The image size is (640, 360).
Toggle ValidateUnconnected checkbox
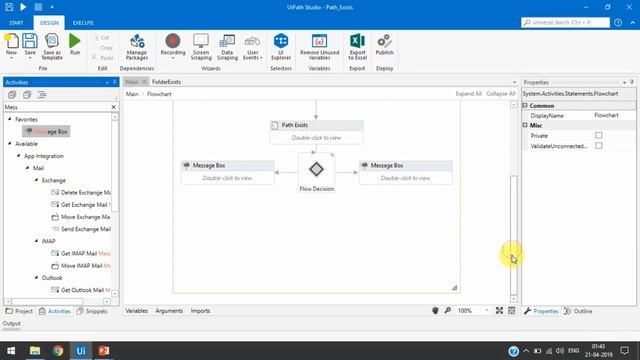[598, 146]
